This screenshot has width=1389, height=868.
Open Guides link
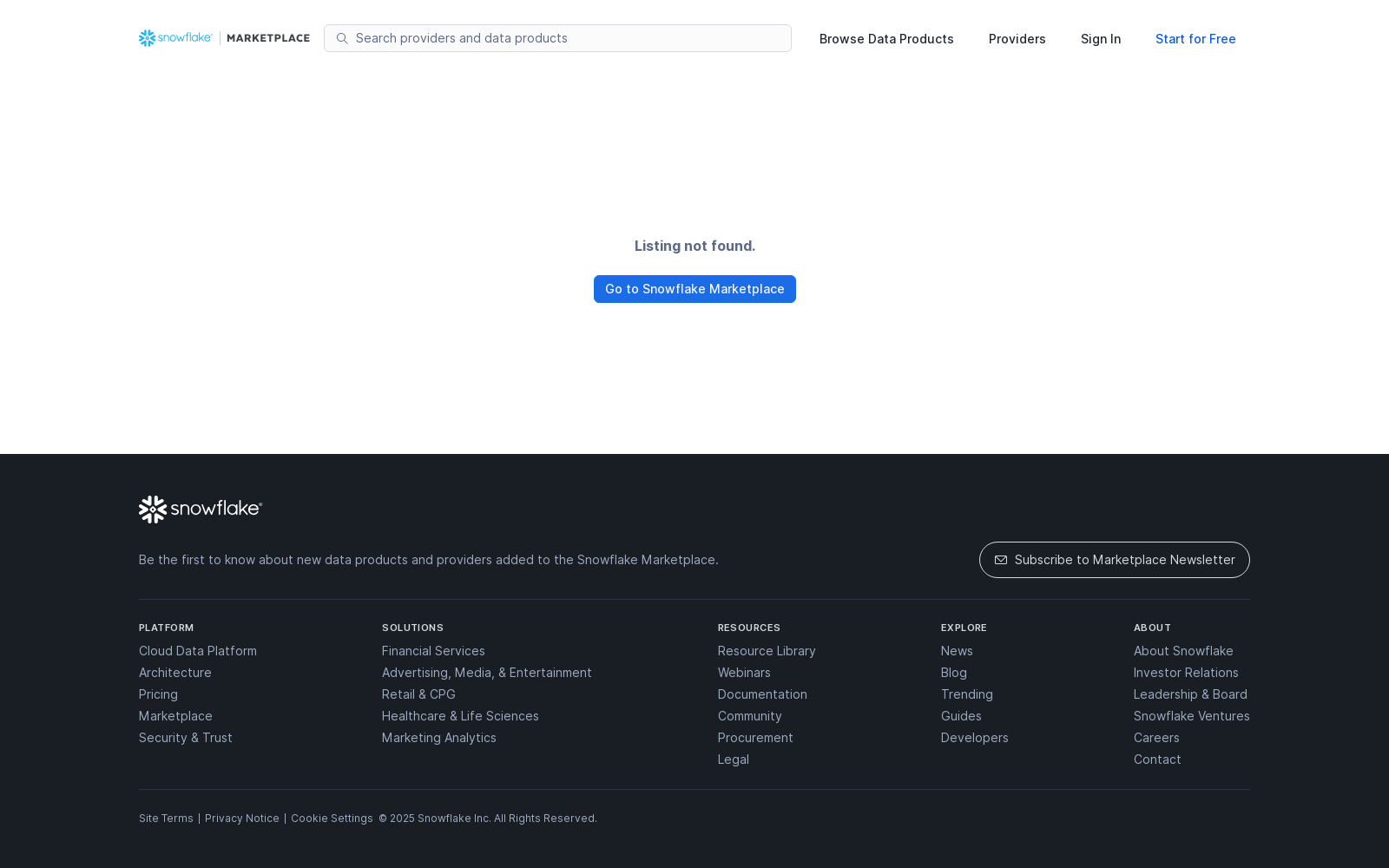pos(961,716)
